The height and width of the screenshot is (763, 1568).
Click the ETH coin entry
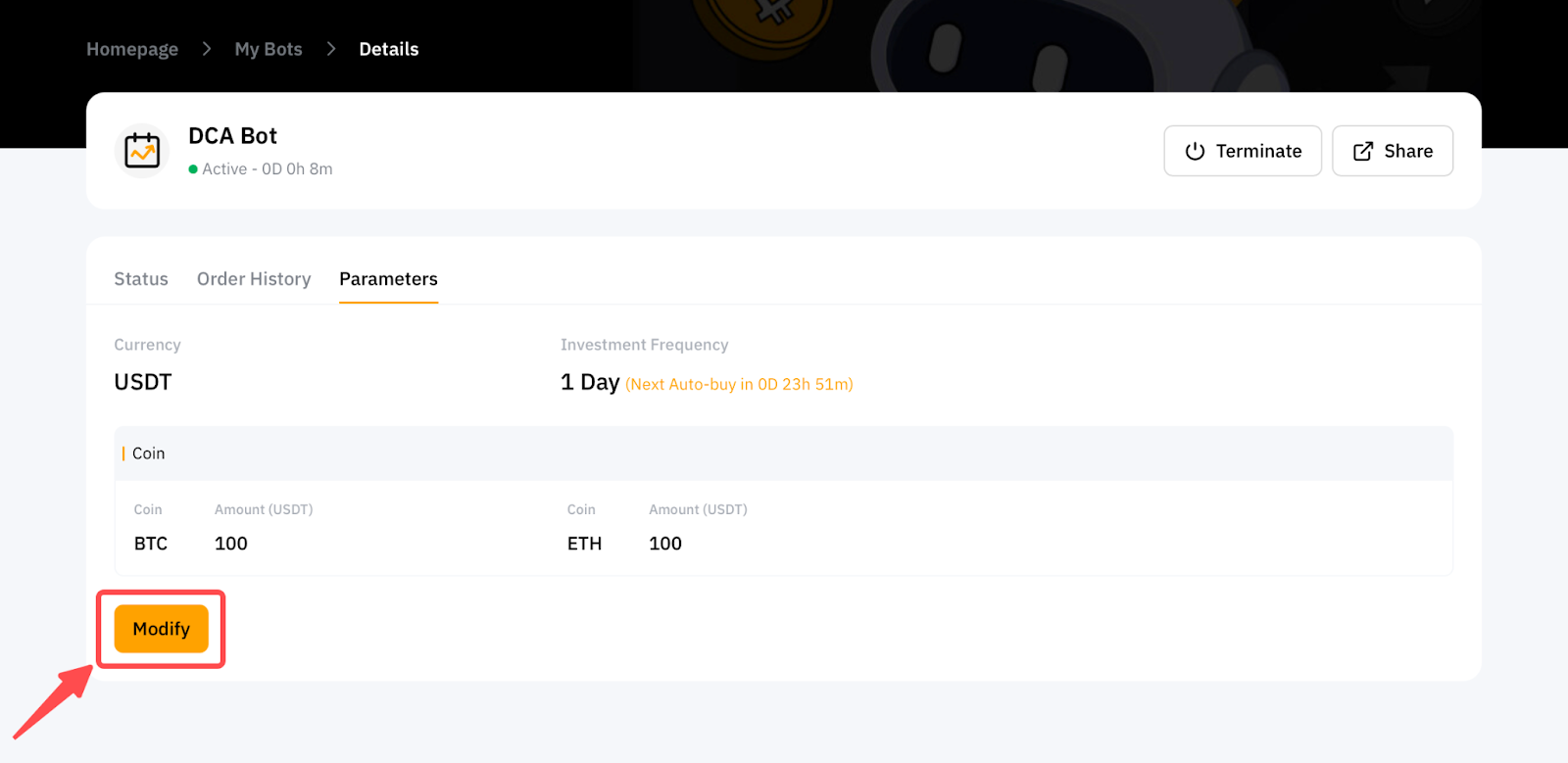point(584,544)
